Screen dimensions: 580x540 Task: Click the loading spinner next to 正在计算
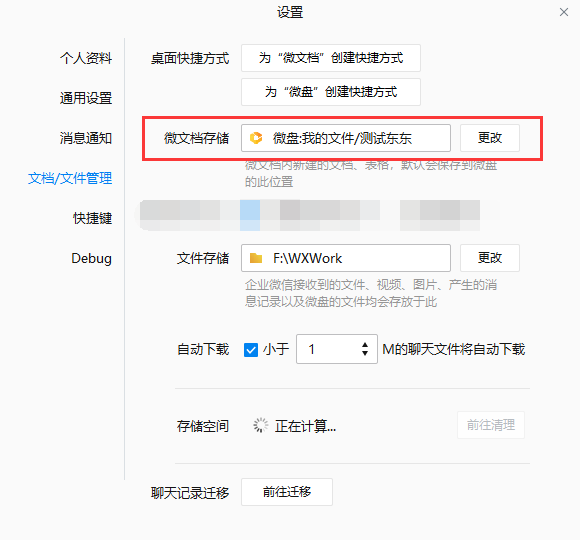click(261, 425)
